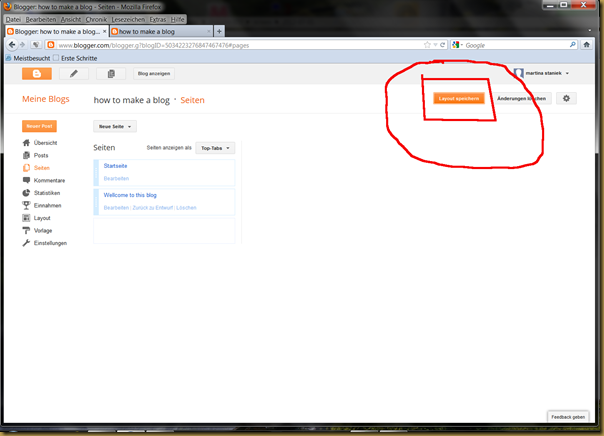Viewport: 604px width, 436px height.
Task: Click the URL address bar
Action: pyautogui.click(x=239, y=45)
